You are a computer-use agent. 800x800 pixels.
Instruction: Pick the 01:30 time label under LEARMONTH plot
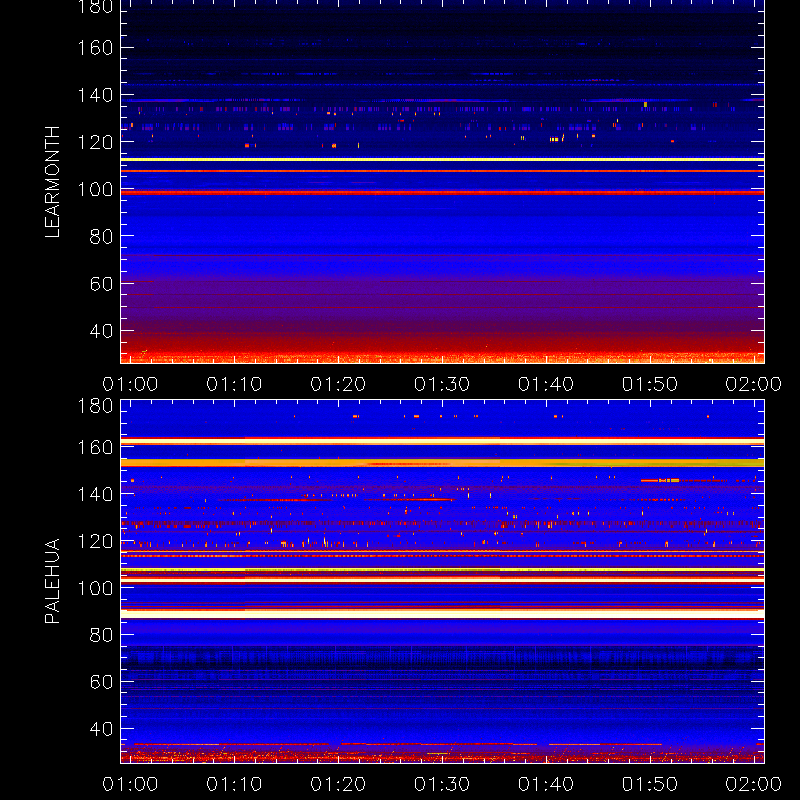pyautogui.click(x=442, y=384)
